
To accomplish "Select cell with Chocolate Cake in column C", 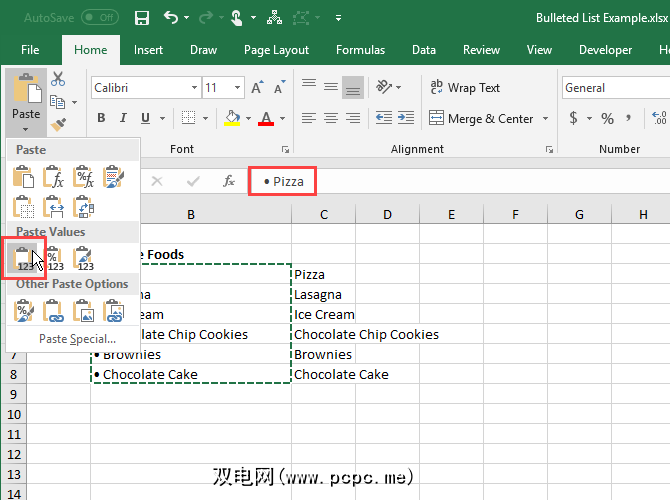I will [323, 374].
